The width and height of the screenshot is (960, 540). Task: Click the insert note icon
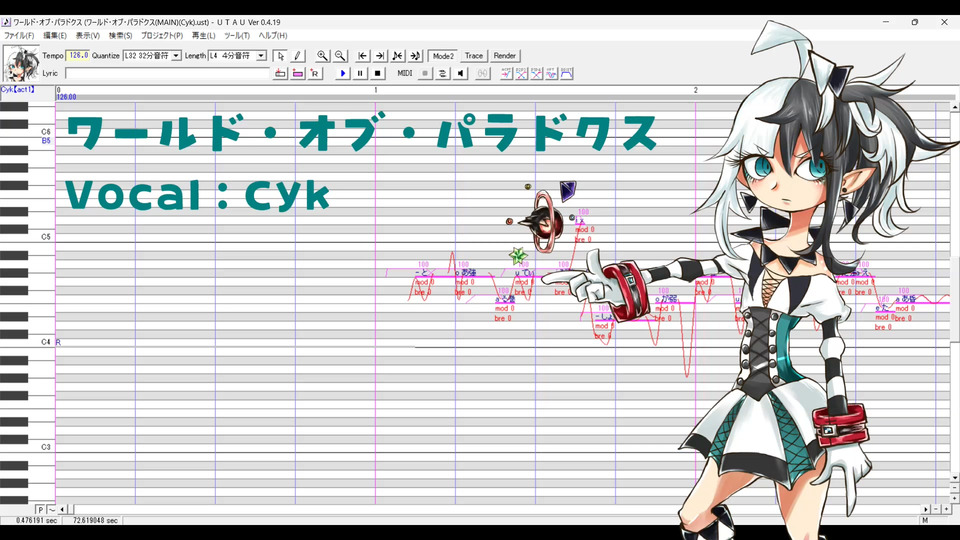click(x=280, y=73)
